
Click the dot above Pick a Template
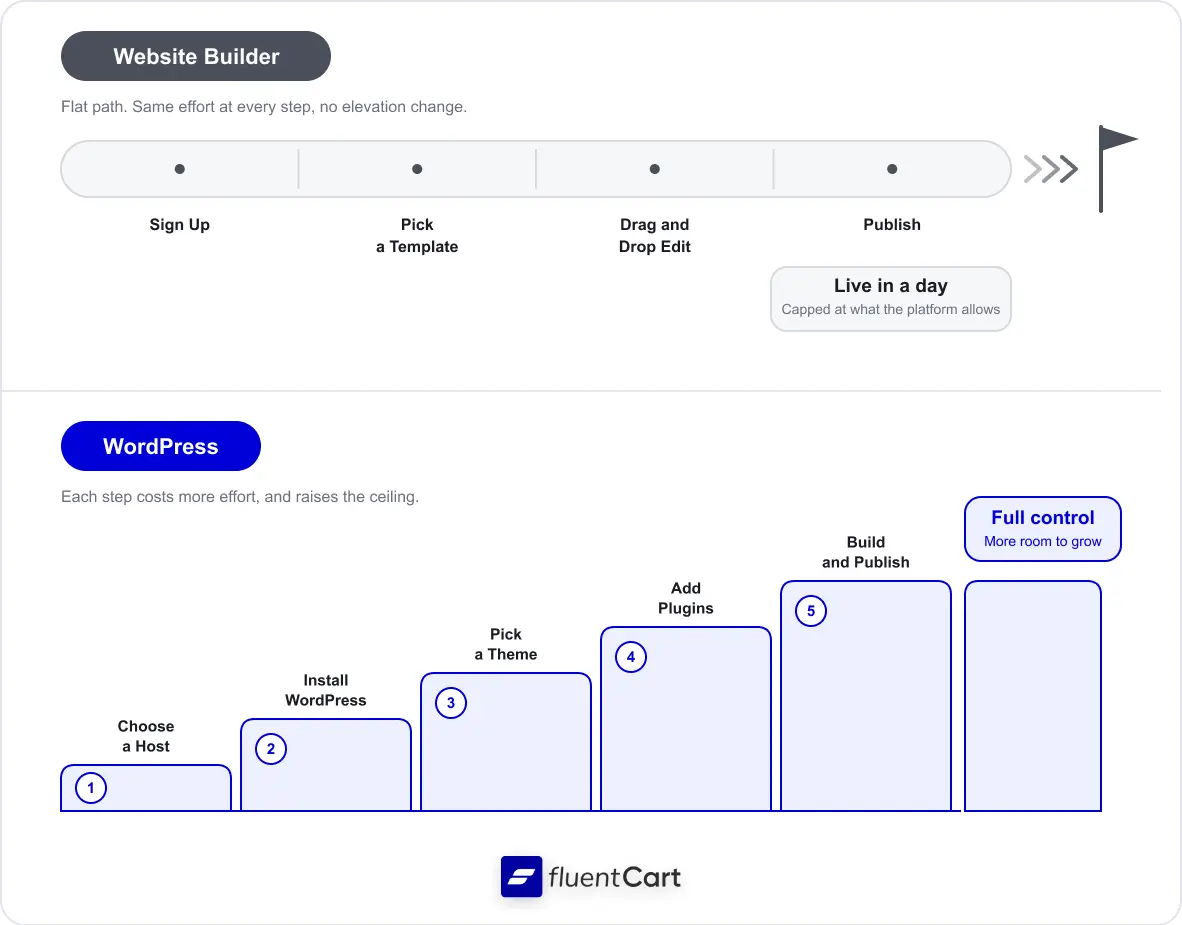417,169
